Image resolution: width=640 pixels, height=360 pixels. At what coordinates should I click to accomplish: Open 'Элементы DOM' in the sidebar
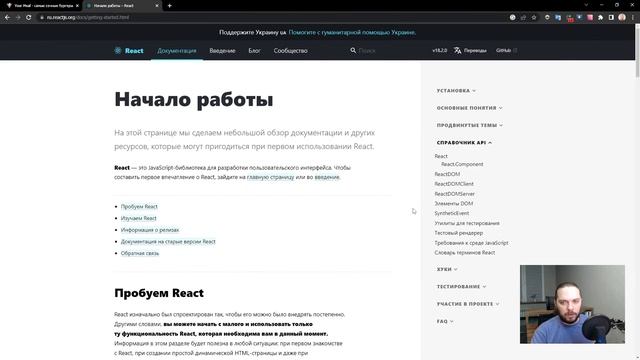pos(453,203)
